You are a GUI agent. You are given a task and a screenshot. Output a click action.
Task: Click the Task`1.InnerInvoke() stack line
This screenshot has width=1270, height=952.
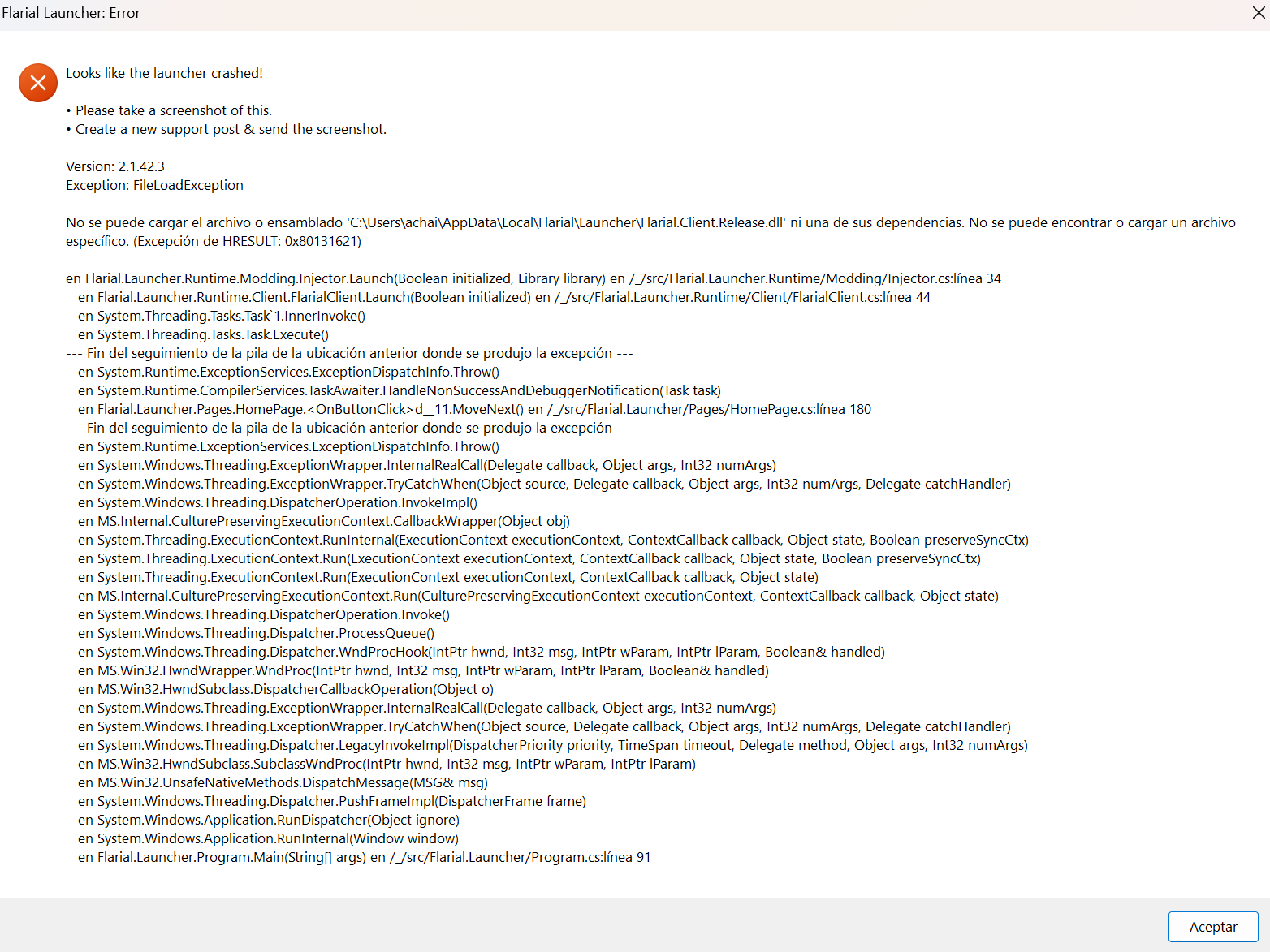[222, 316]
